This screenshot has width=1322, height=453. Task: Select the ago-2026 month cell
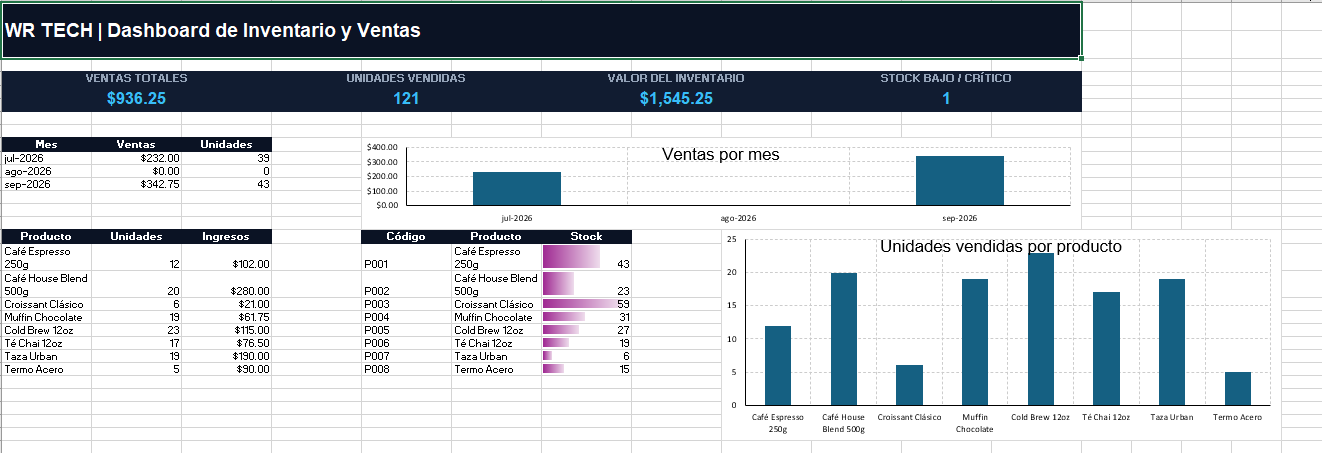point(46,171)
